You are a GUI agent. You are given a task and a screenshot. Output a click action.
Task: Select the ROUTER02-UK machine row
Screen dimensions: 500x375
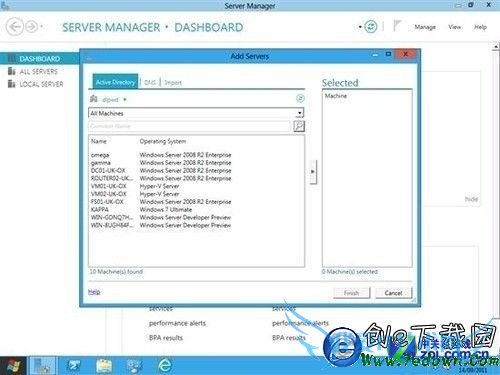coord(196,178)
